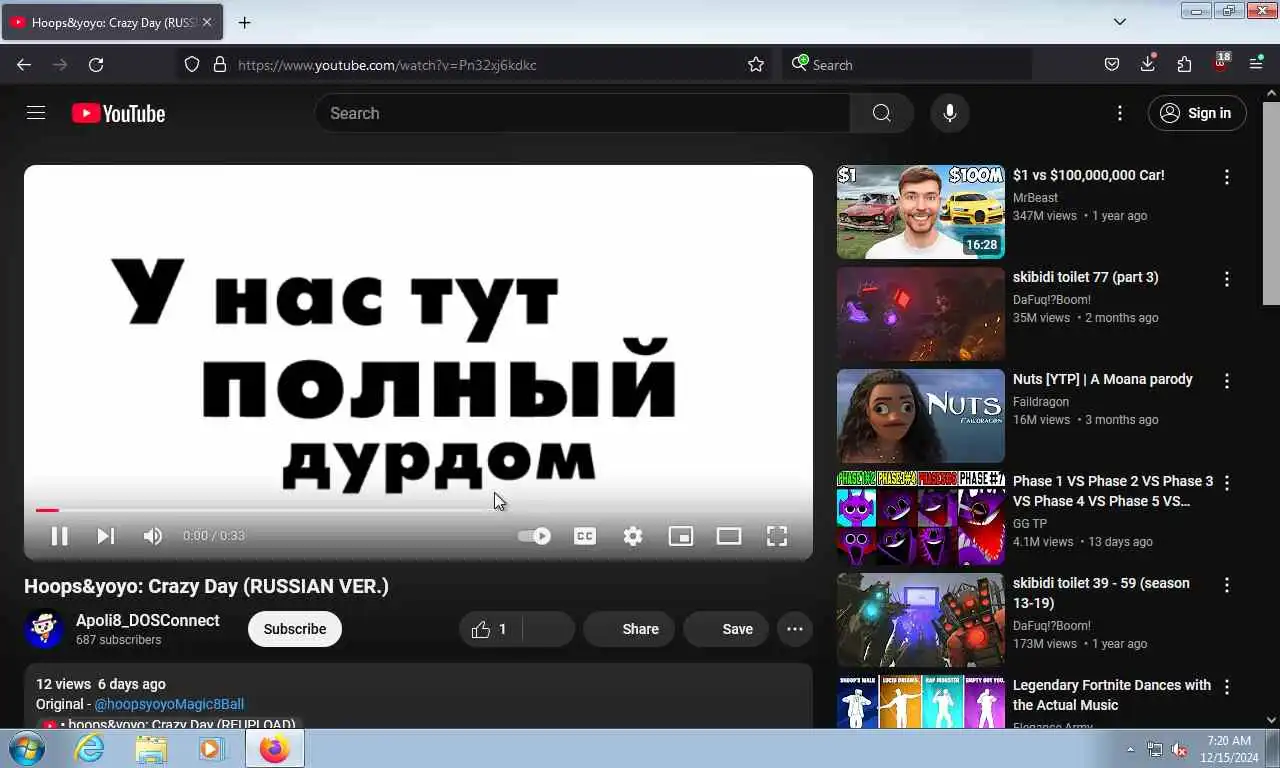1280x768 pixels.
Task: Switch to miniplayer mode
Action: click(x=681, y=536)
